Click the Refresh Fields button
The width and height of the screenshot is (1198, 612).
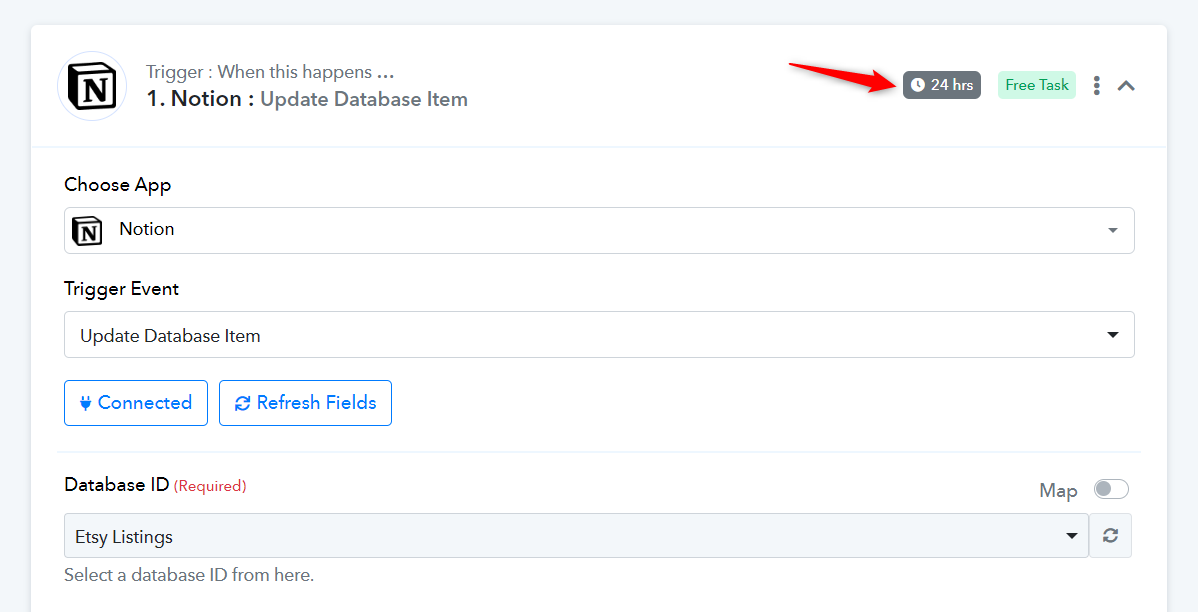pos(305,403)
